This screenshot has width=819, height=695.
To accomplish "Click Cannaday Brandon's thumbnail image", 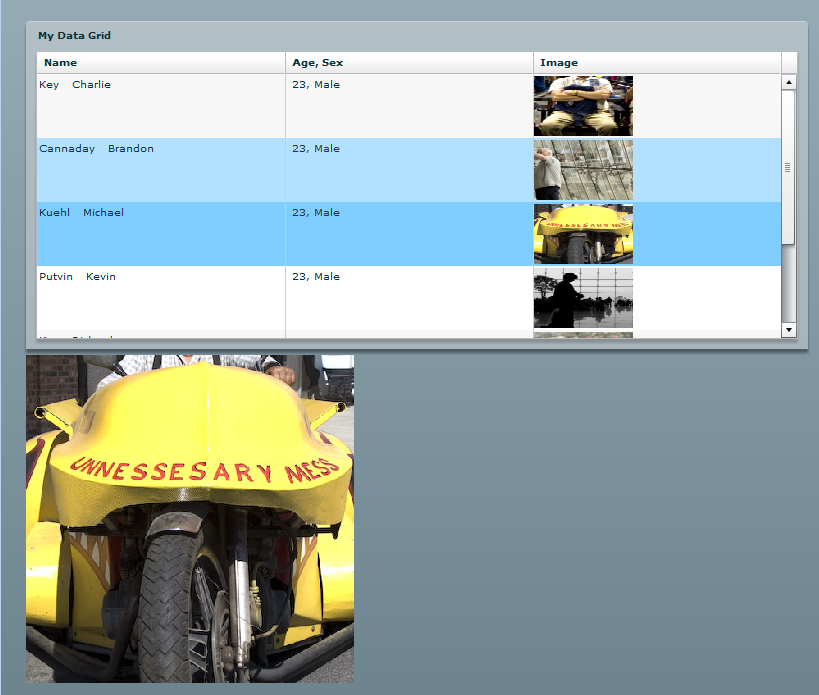I will (583, 170).
